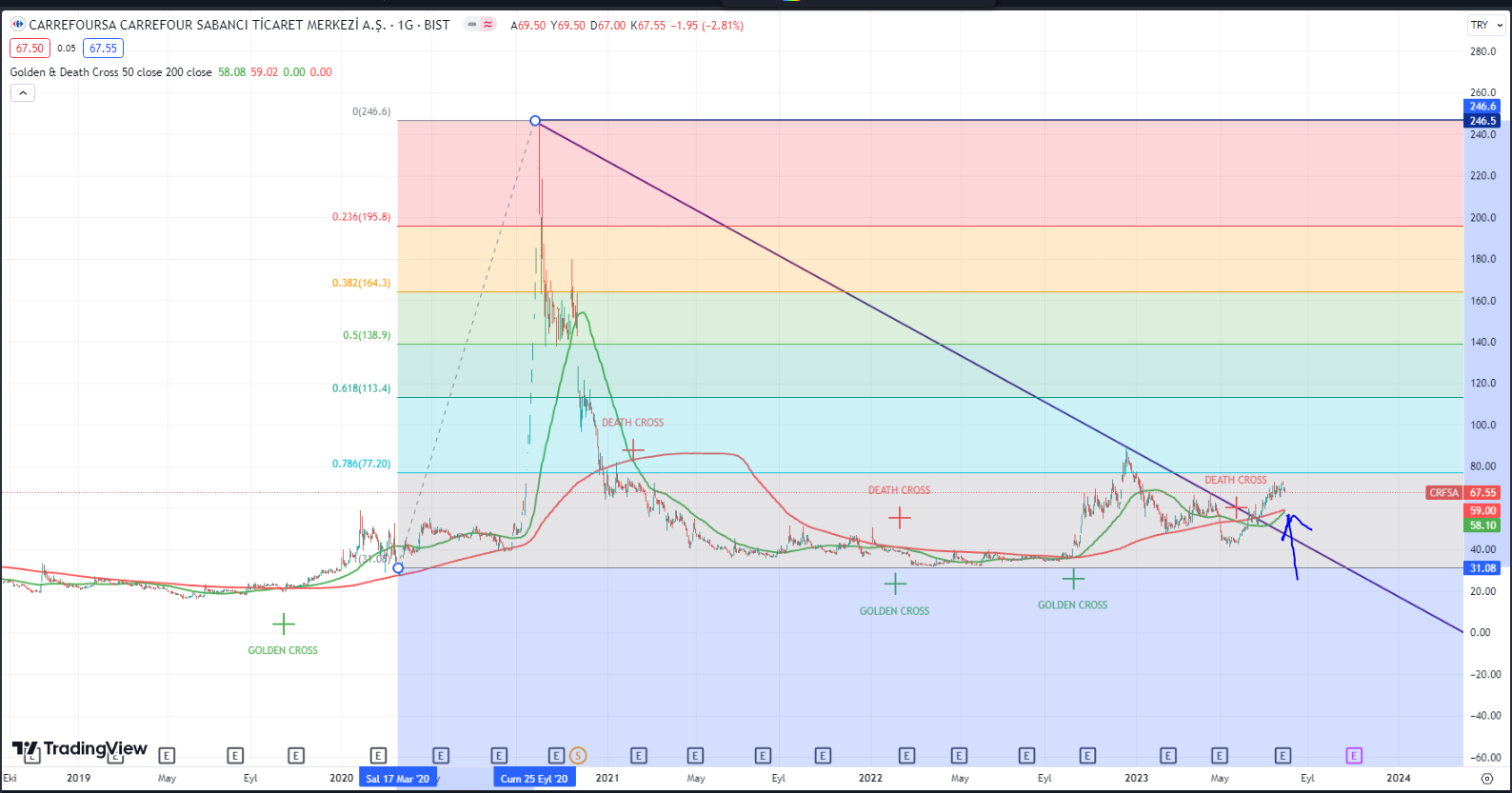Image resolution: width=1512 pixels, height=793 pixels.
Task: Click the highlighted 'Cum 25 Eyl '20' date label
Action: [534, 779]
